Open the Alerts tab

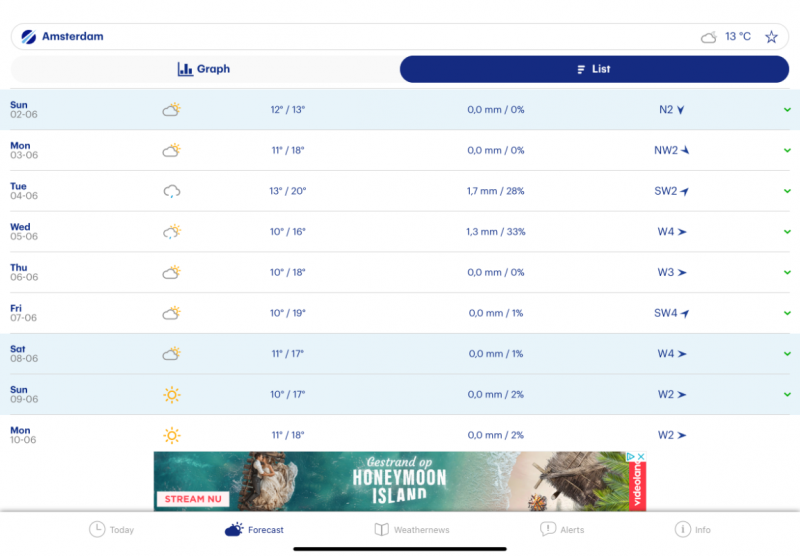(562, 530)
